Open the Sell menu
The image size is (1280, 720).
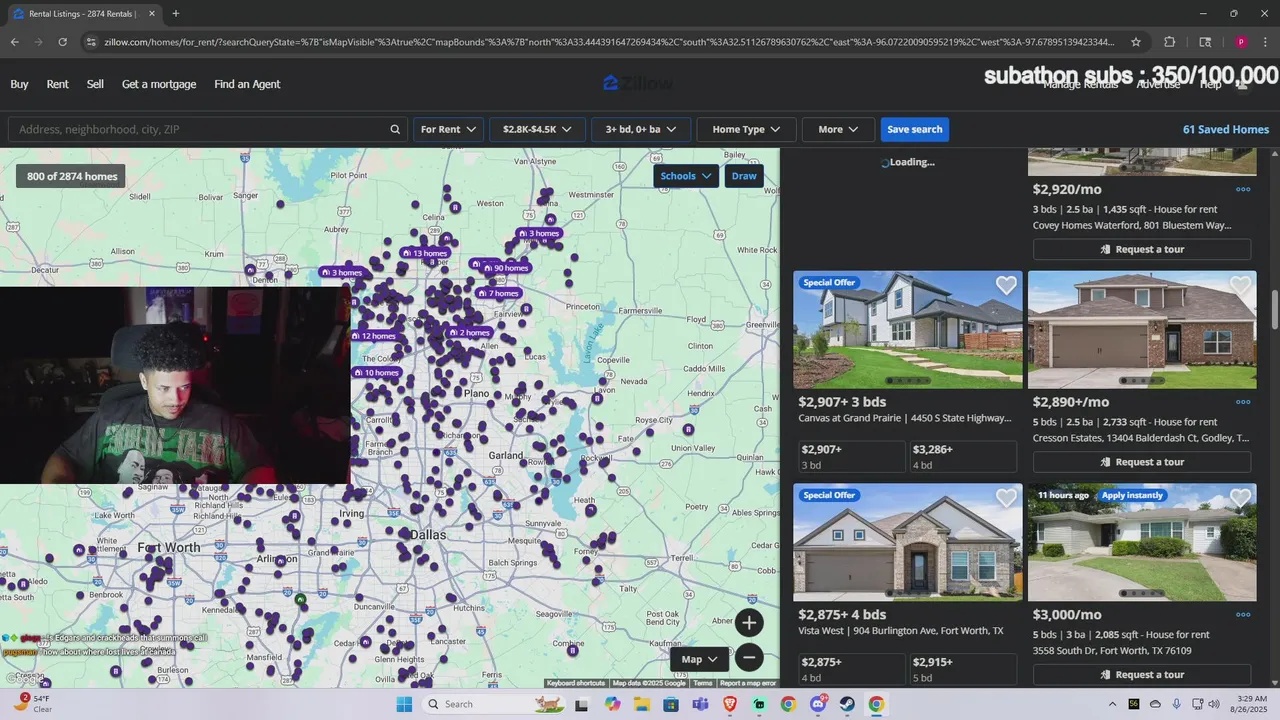(95, 84)
